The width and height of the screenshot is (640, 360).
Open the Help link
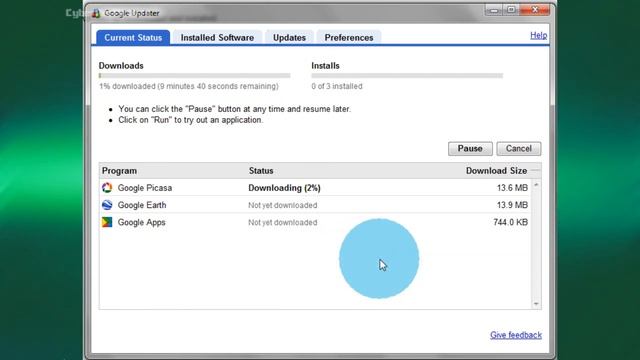click(x=538, y=36)
